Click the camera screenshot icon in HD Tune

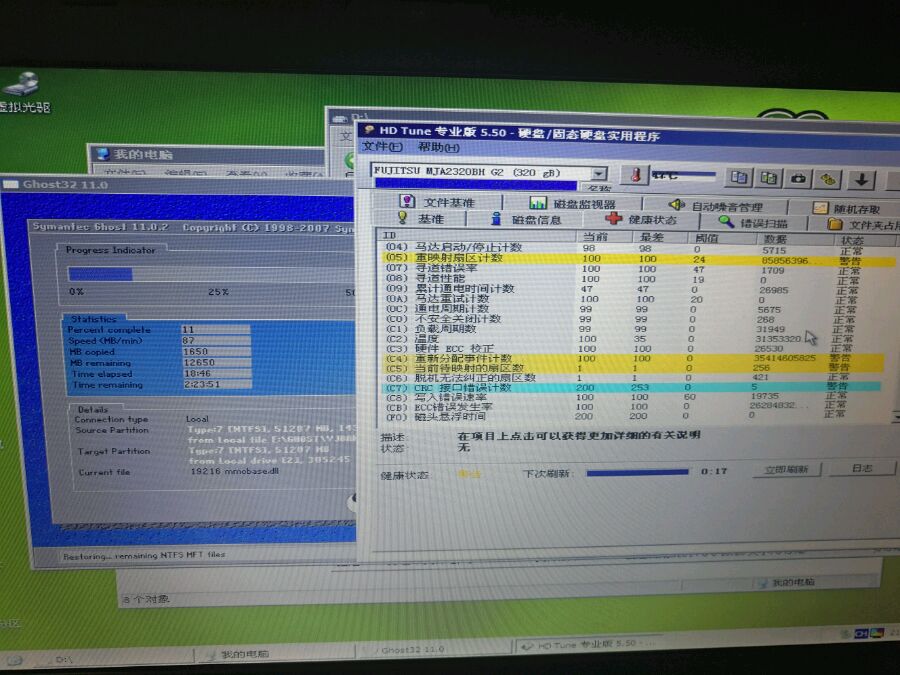coord(798,179)
